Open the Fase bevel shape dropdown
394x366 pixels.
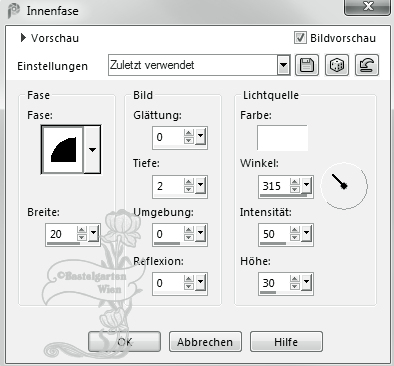point(92,150)
